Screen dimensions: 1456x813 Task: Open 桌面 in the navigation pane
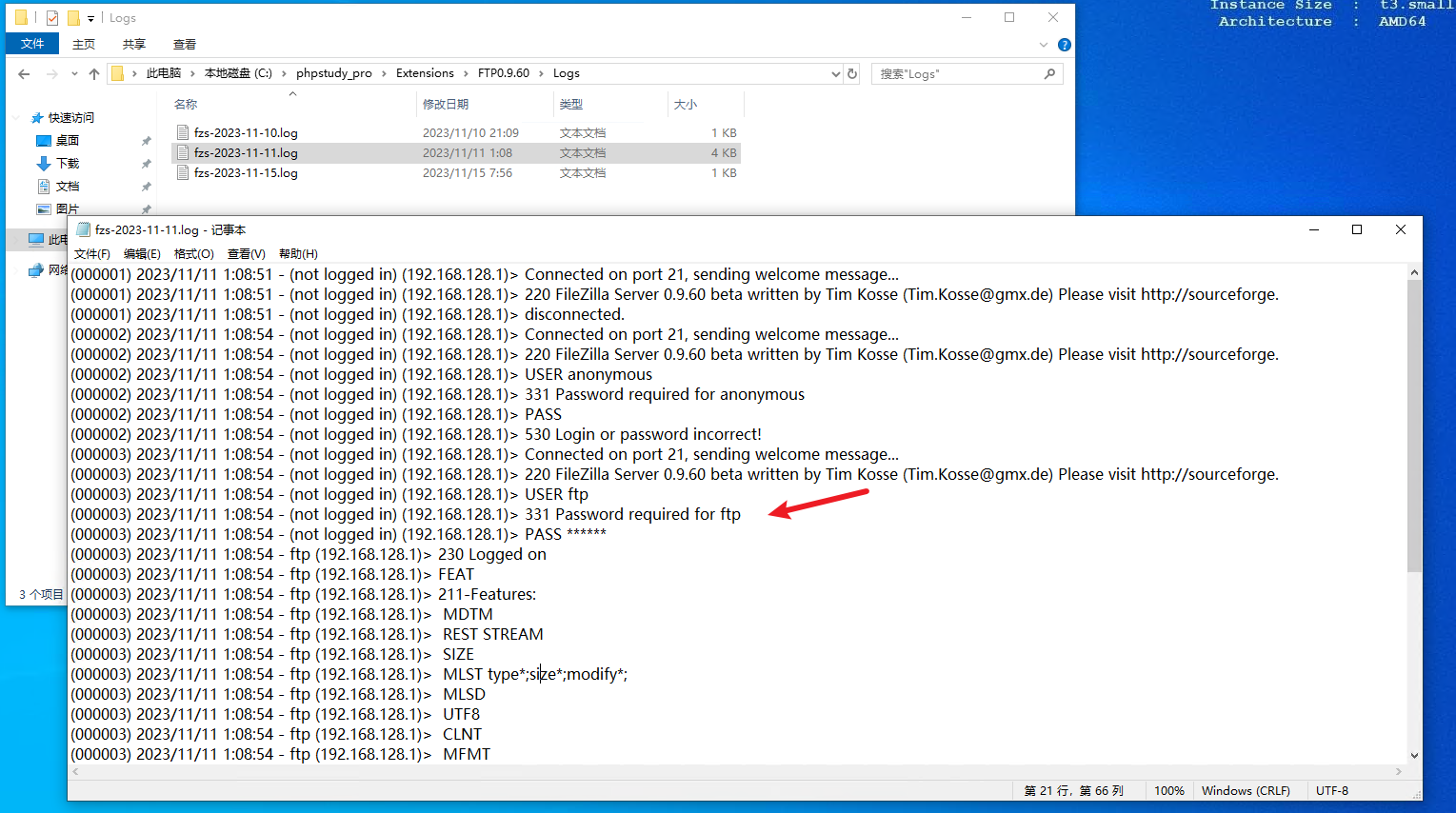[68, 141]
